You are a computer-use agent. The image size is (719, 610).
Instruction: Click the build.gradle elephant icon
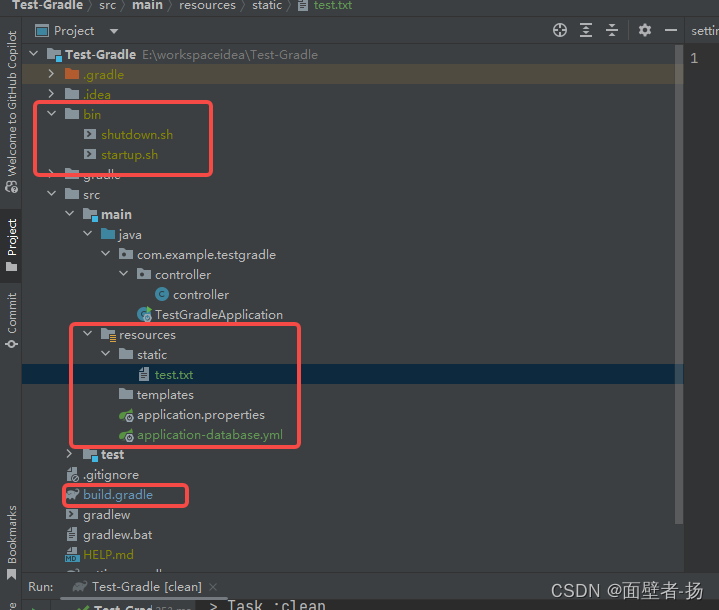pyautogui.click(x=72, y=494)
